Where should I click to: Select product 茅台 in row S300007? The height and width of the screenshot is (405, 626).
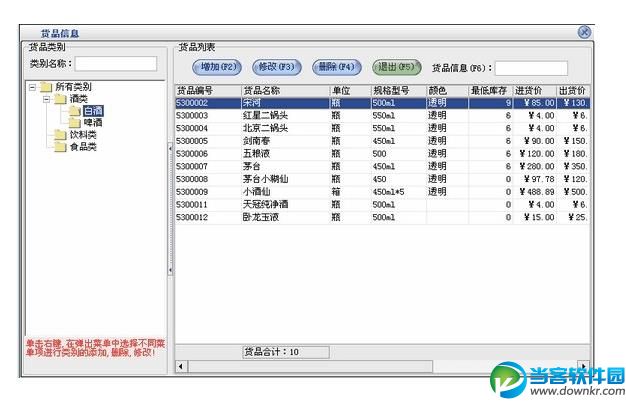point(252,167)
